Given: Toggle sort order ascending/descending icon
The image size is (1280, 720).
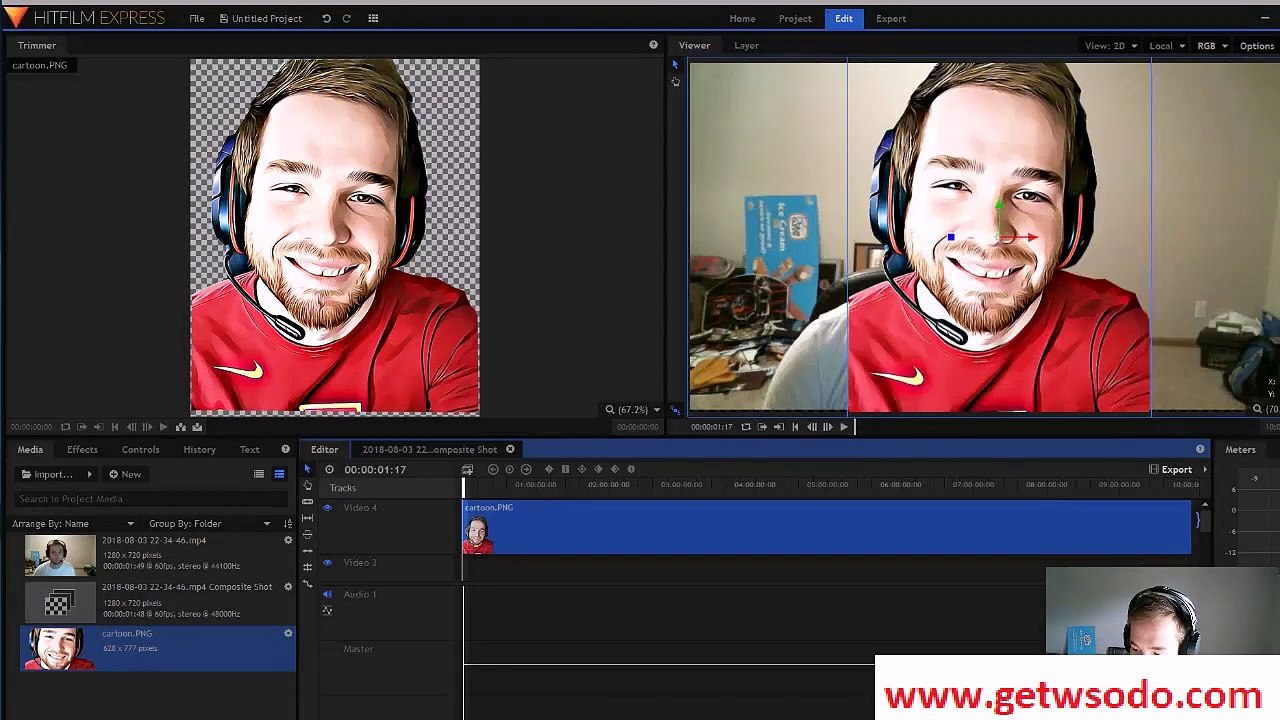Looking at the screenshot, I should 288,523.
